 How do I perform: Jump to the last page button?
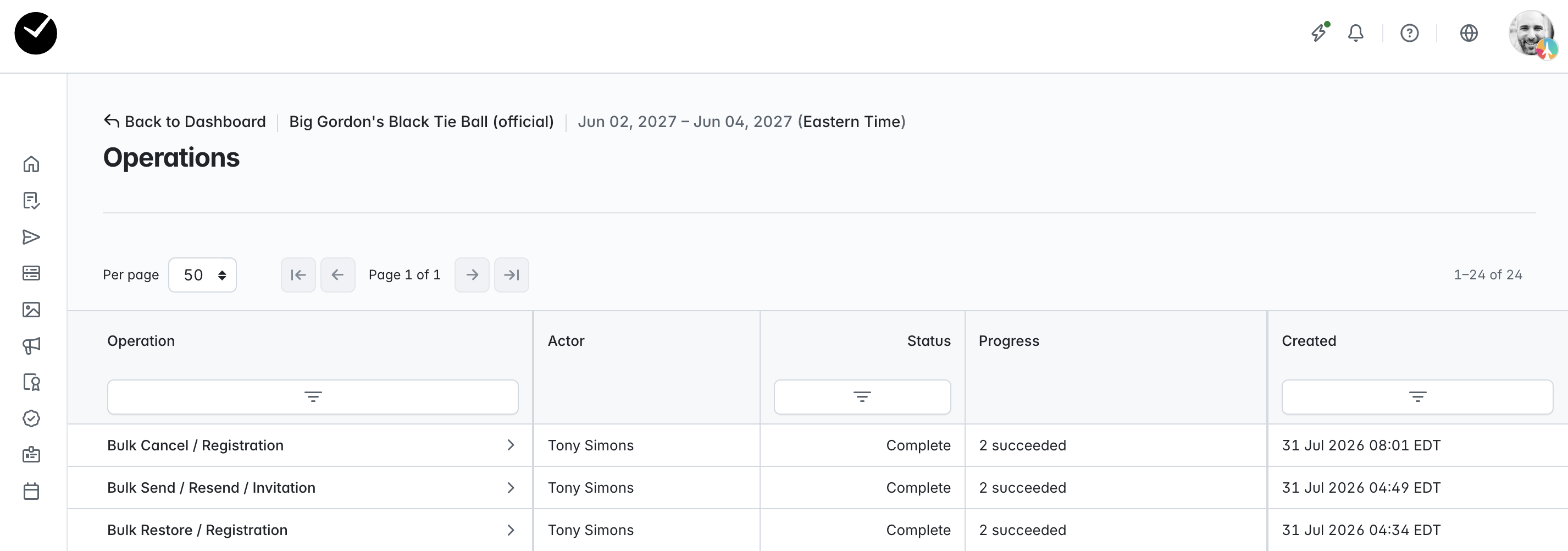pos(511,275)
